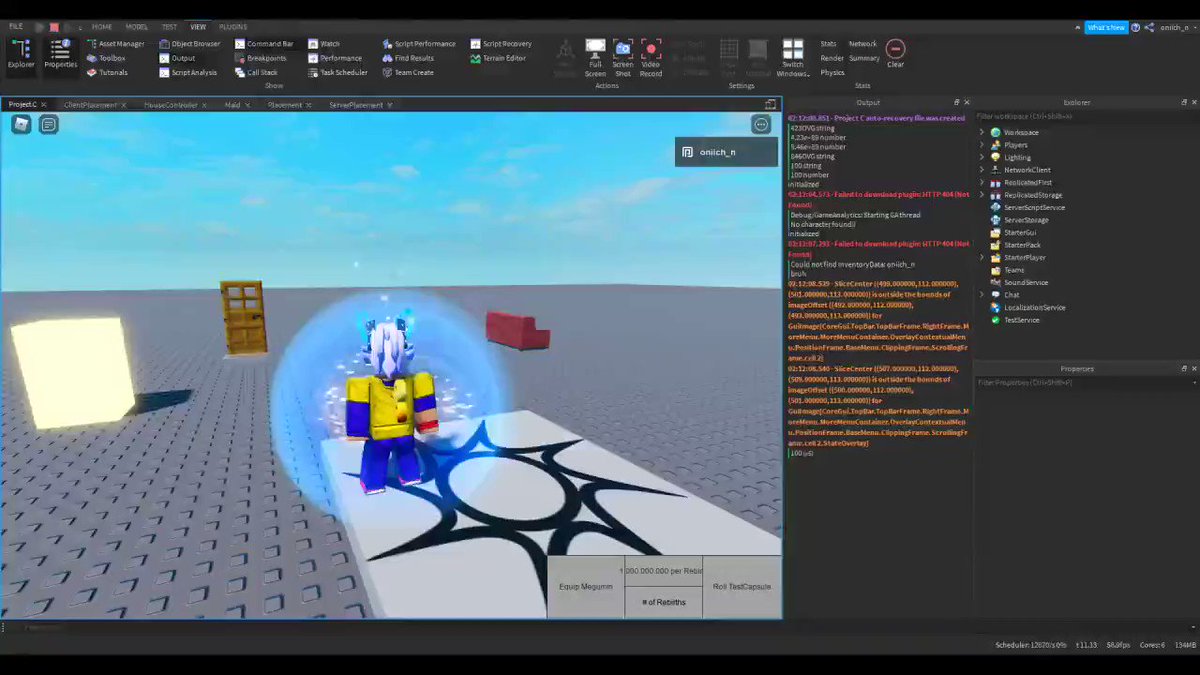Show Render stats
Screen dimensions: 1200x675
point(832,58)
